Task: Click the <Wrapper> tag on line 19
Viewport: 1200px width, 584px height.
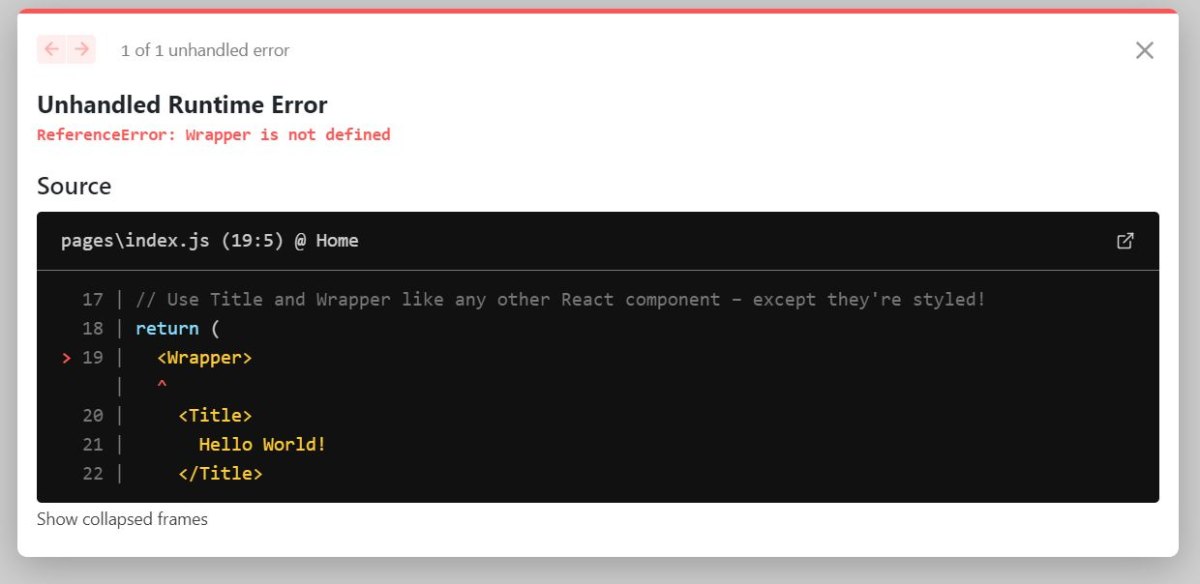Action: pos(204,357)
